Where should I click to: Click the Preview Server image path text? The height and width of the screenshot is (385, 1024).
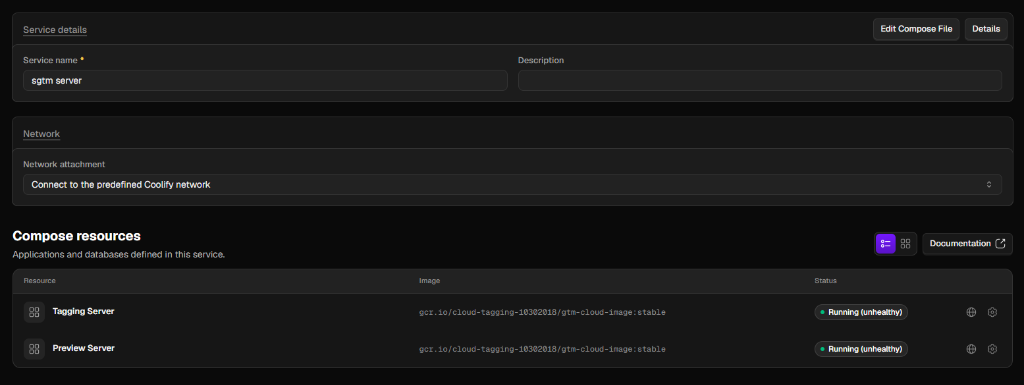coord(542,349)
